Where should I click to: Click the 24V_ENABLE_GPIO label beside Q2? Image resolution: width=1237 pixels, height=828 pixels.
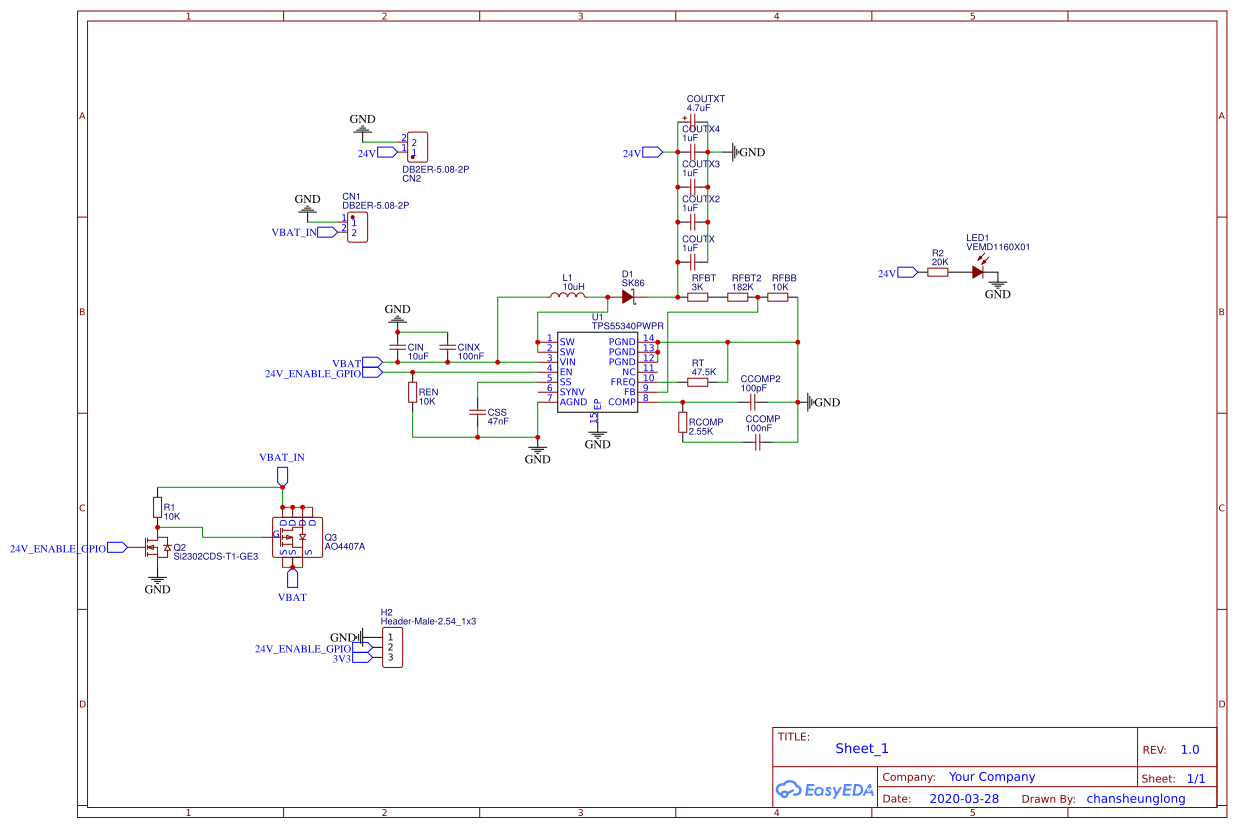[x=58, y=549]
